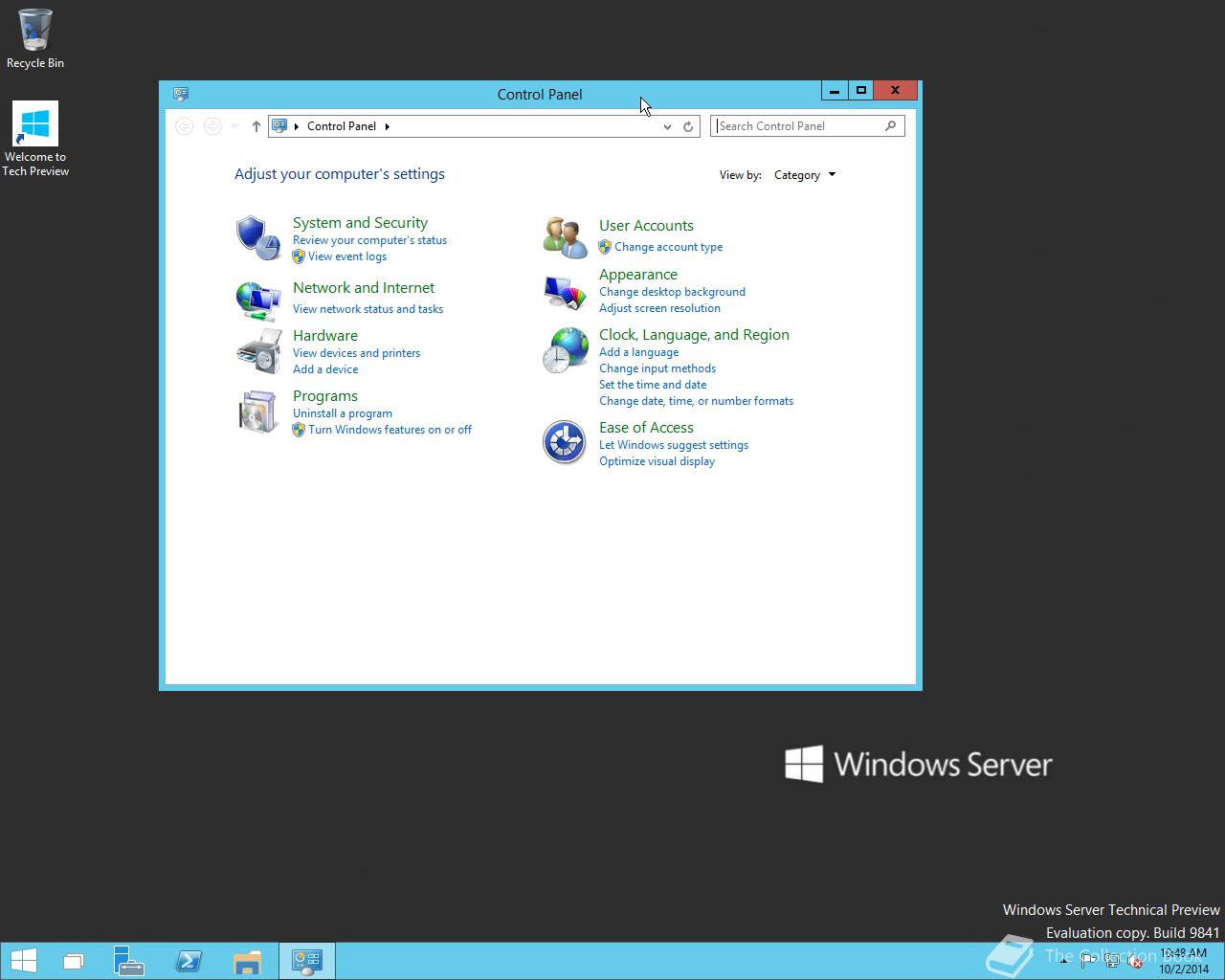Click Adjust screen resolution link
Screen dimensions: 1225x980
click(659, 308)
